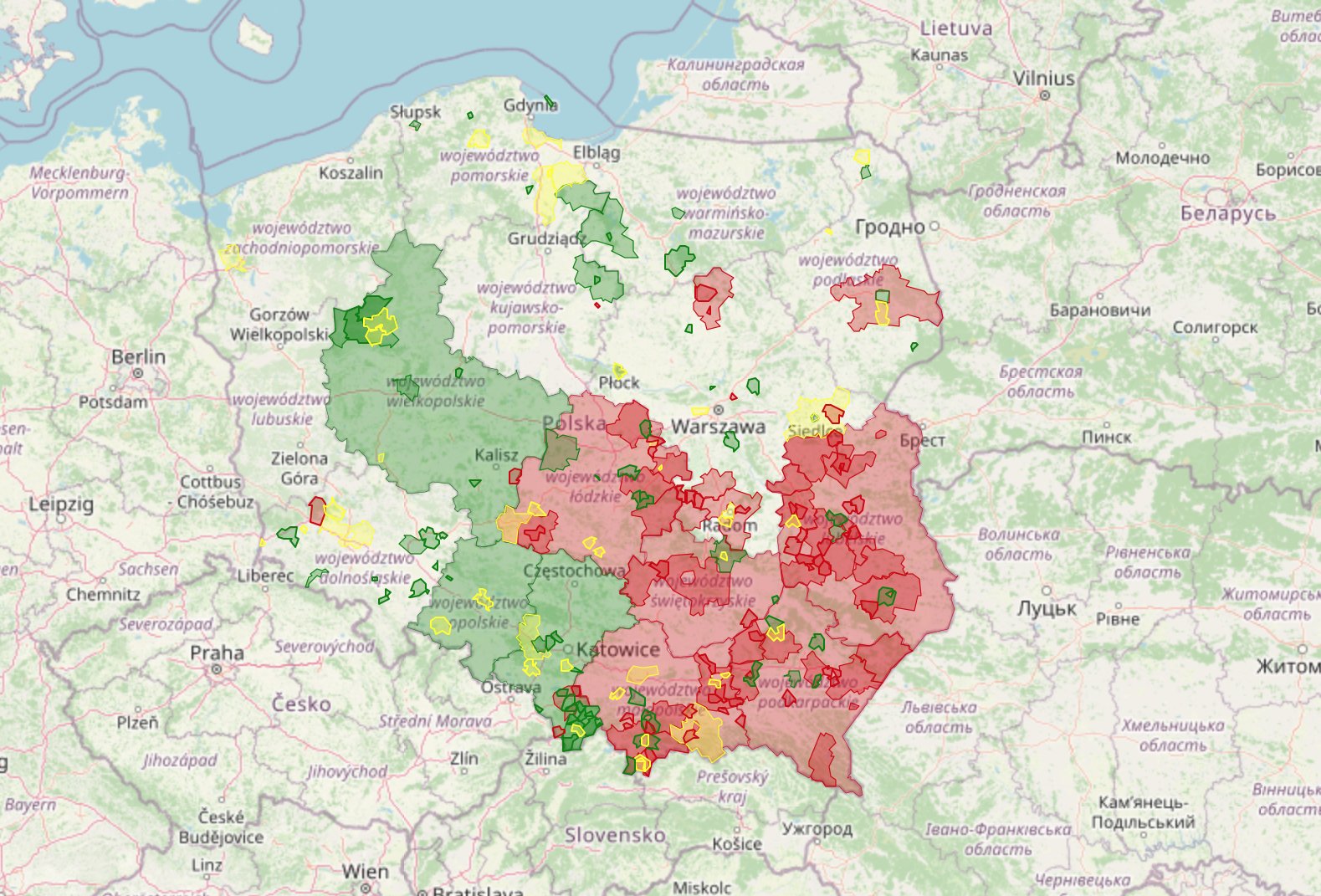Click the Gdynia city label

tap(530, 105)
